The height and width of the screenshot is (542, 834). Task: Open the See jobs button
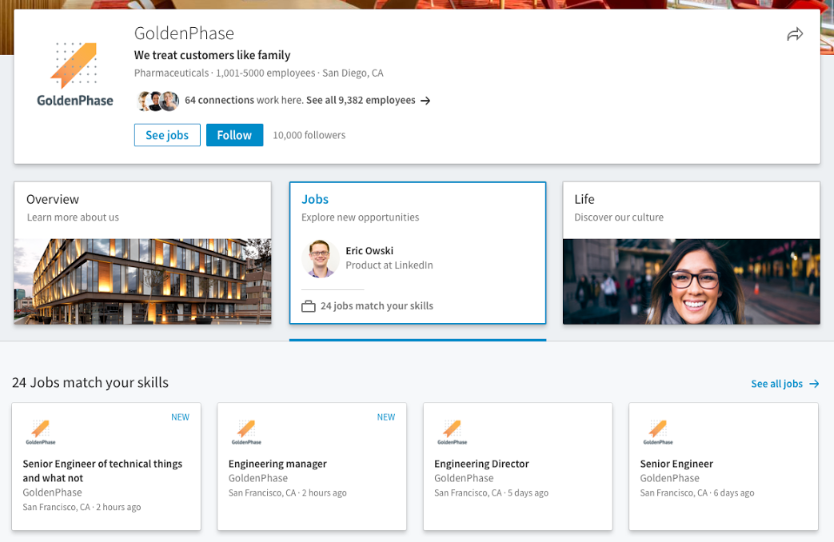(x=167, y=135)
